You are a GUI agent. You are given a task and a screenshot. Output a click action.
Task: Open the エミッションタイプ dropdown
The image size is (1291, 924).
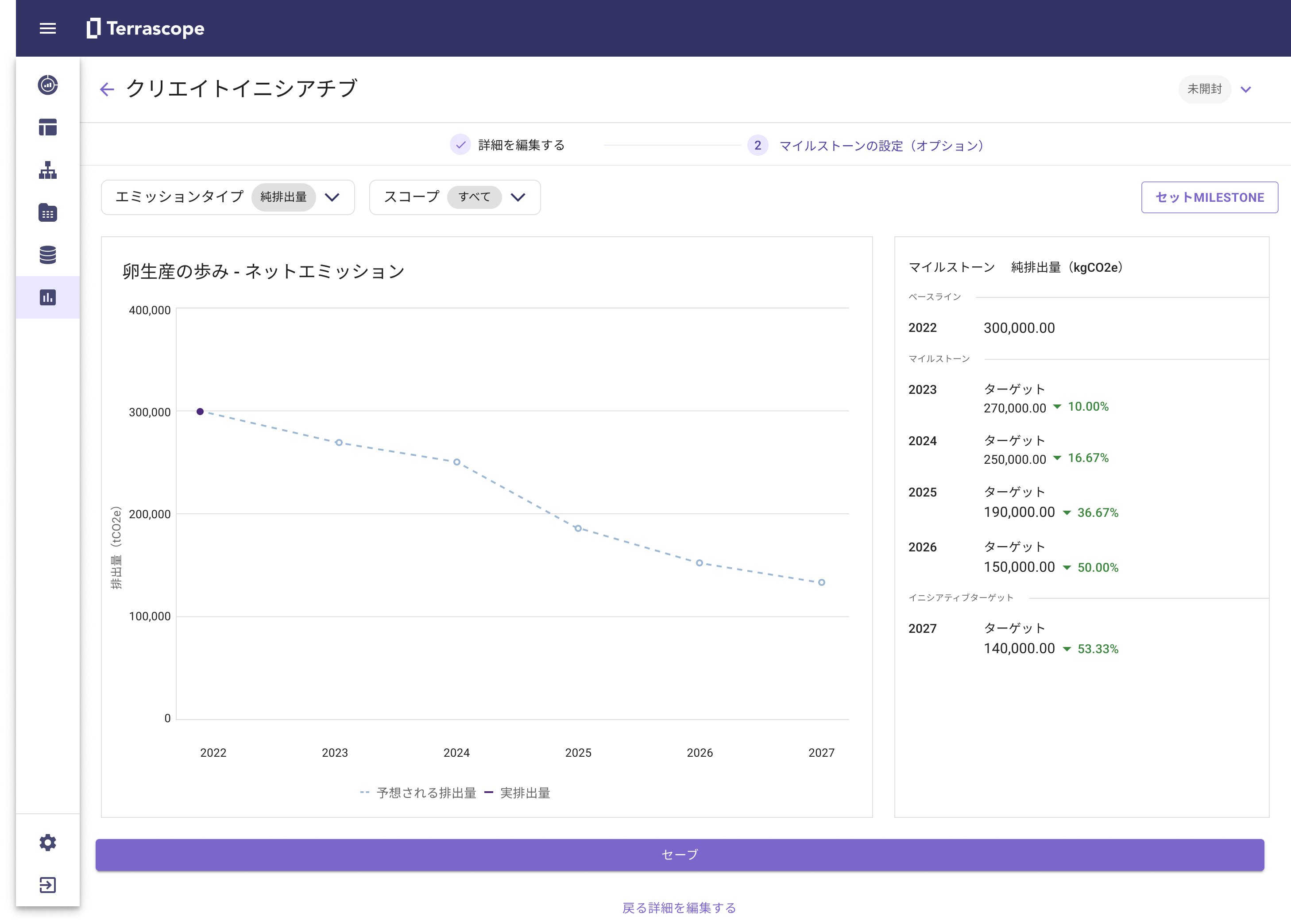[x=228, y=197]
